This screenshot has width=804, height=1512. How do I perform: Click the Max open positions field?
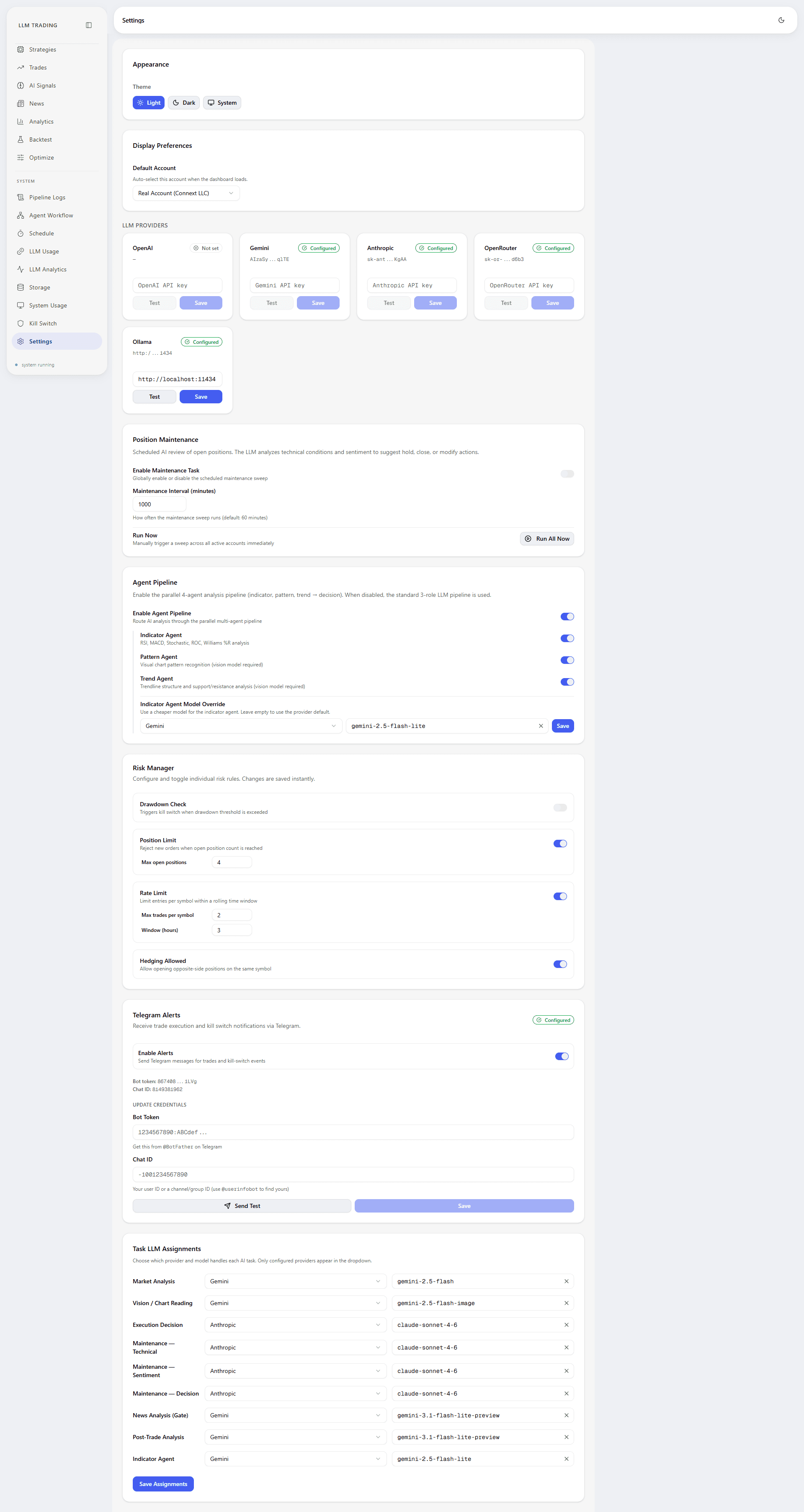click(x=232, y=862)
